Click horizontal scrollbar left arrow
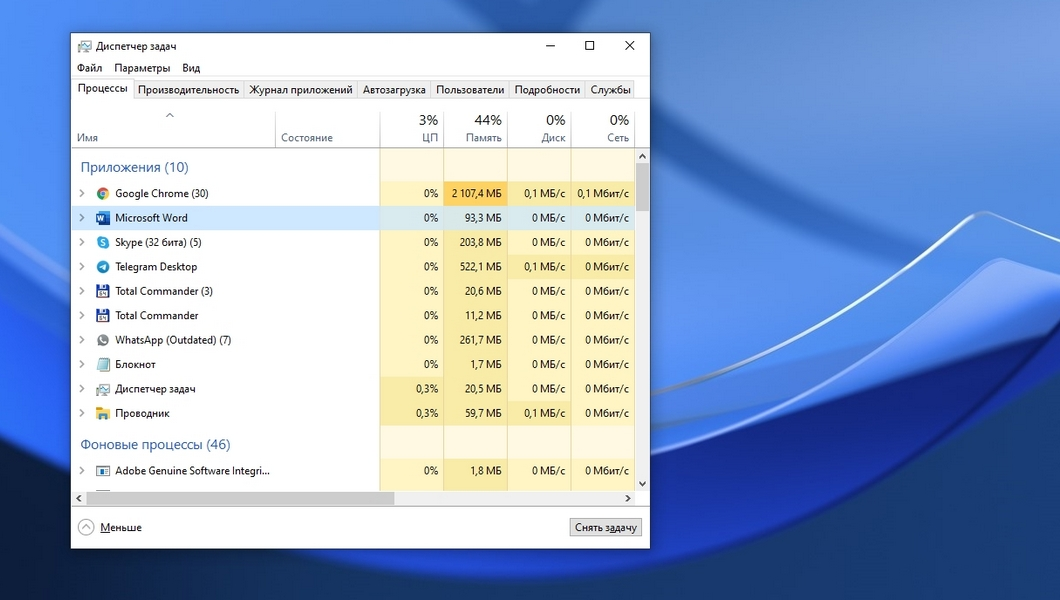The image size is (1060, 600). 79,498
